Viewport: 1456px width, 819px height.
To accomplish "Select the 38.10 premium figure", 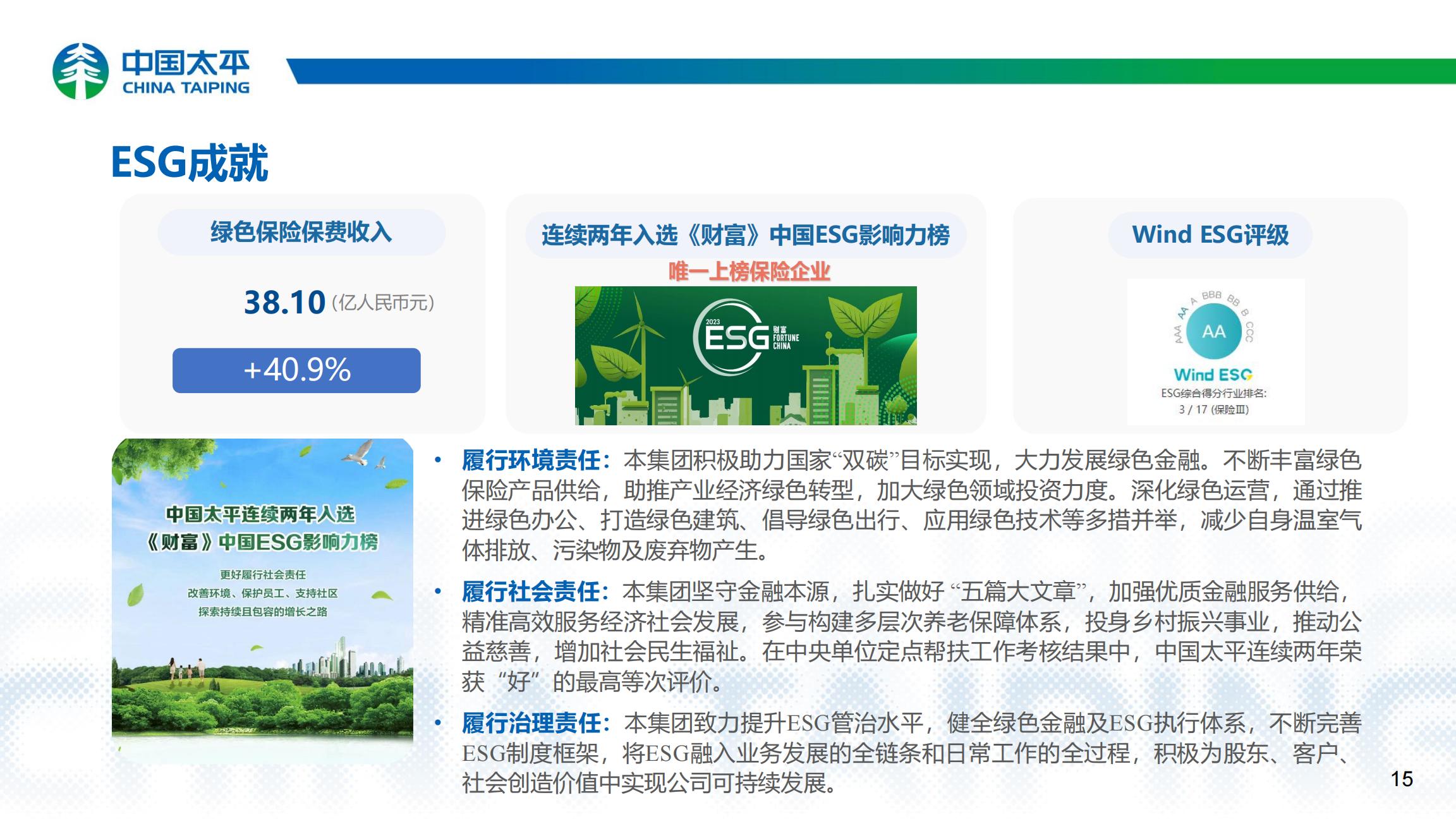I will pyautogui.click(x=284, y=302).
